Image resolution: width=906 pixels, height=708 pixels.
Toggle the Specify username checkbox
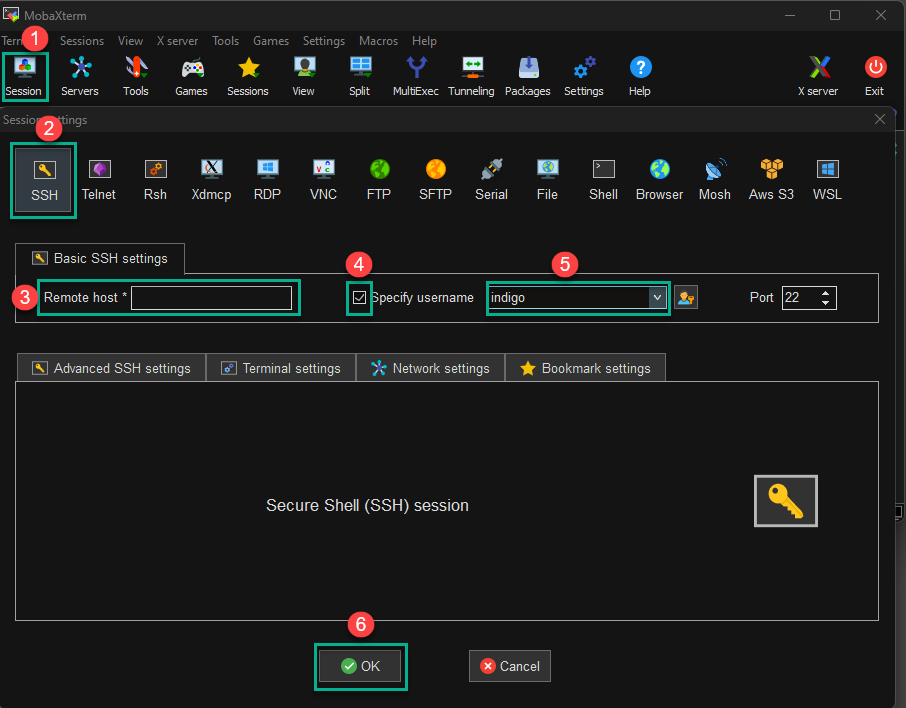pyautogui.click(x=359, y=298)
